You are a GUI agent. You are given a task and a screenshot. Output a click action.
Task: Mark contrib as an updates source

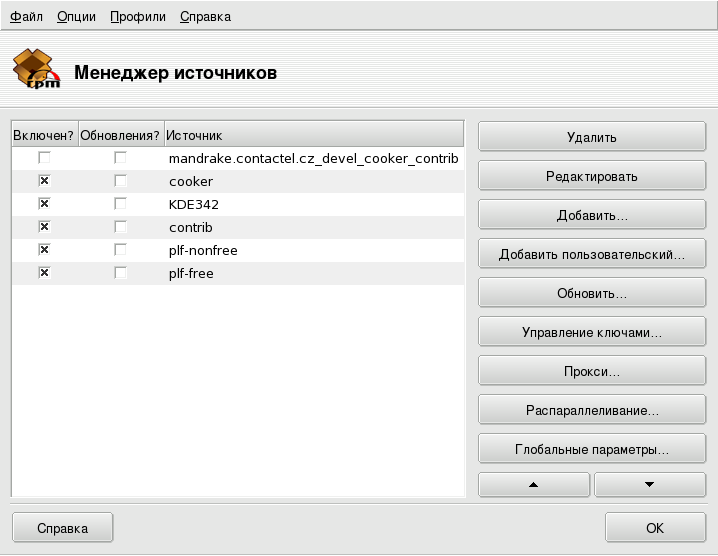120,227
